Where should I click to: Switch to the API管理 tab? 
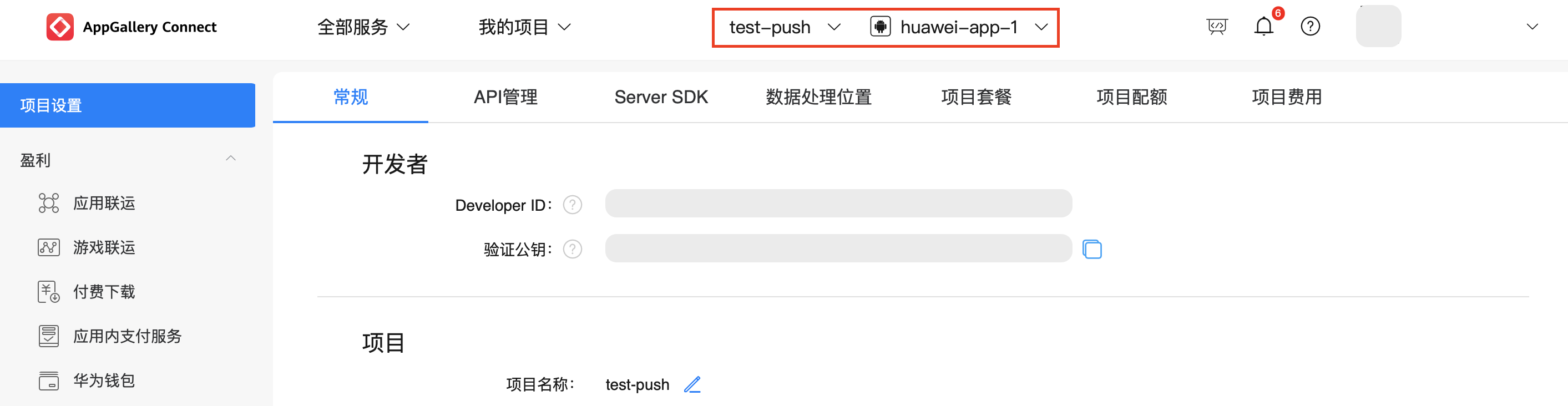click(505, 98)
